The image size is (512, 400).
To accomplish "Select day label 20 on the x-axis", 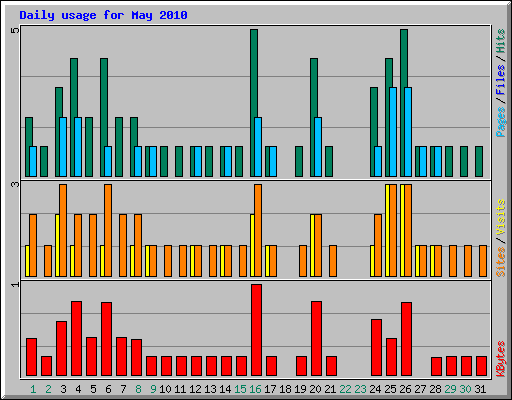I will (315, 389).
